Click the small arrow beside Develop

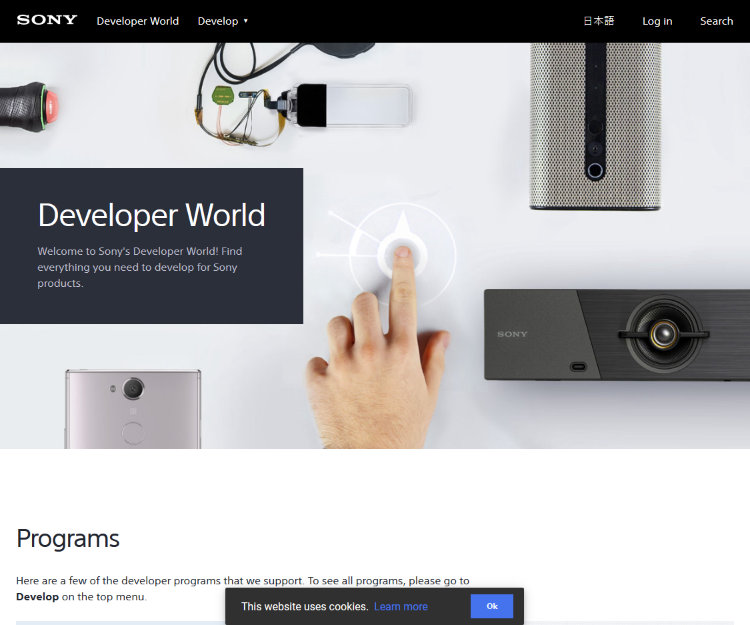[246, 21]
